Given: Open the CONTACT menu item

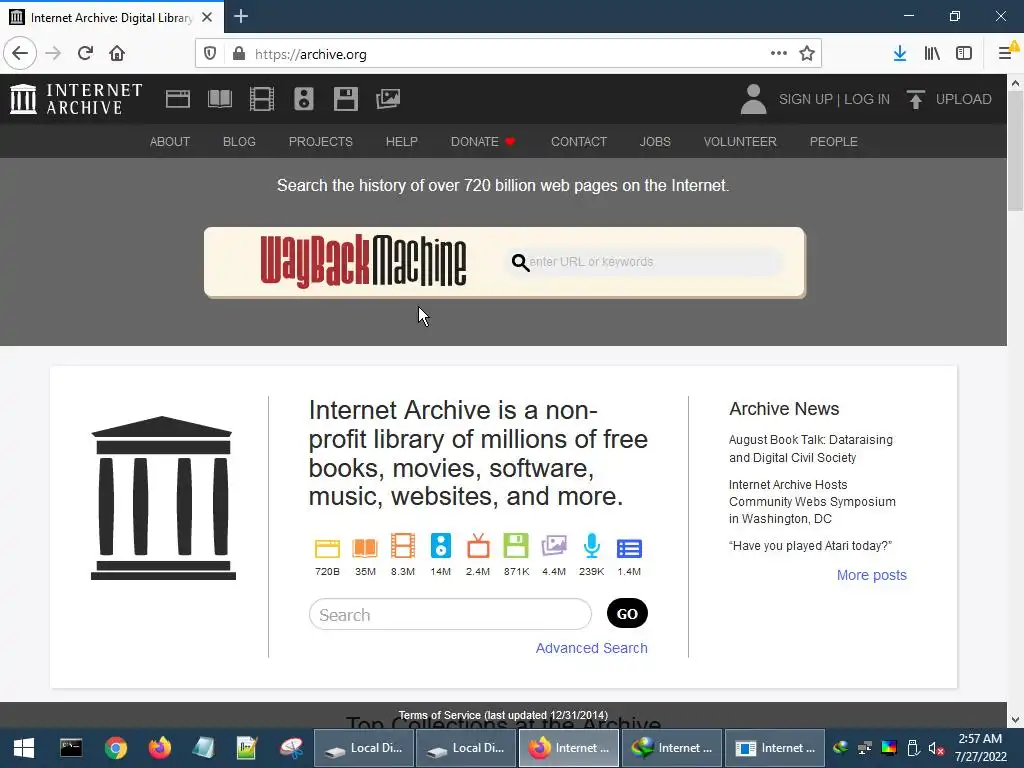Looking at the screenshot, I should coord(579,142).
